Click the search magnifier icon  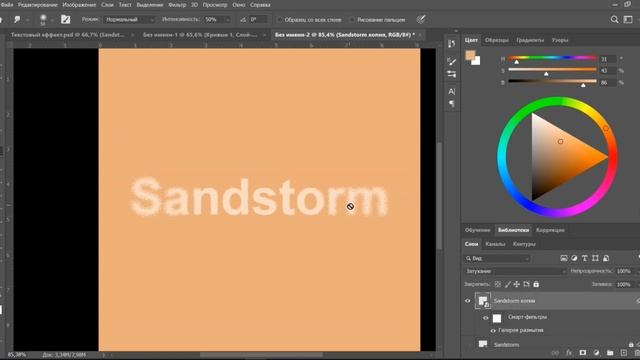pyautogui.click(x=614, y=19)
